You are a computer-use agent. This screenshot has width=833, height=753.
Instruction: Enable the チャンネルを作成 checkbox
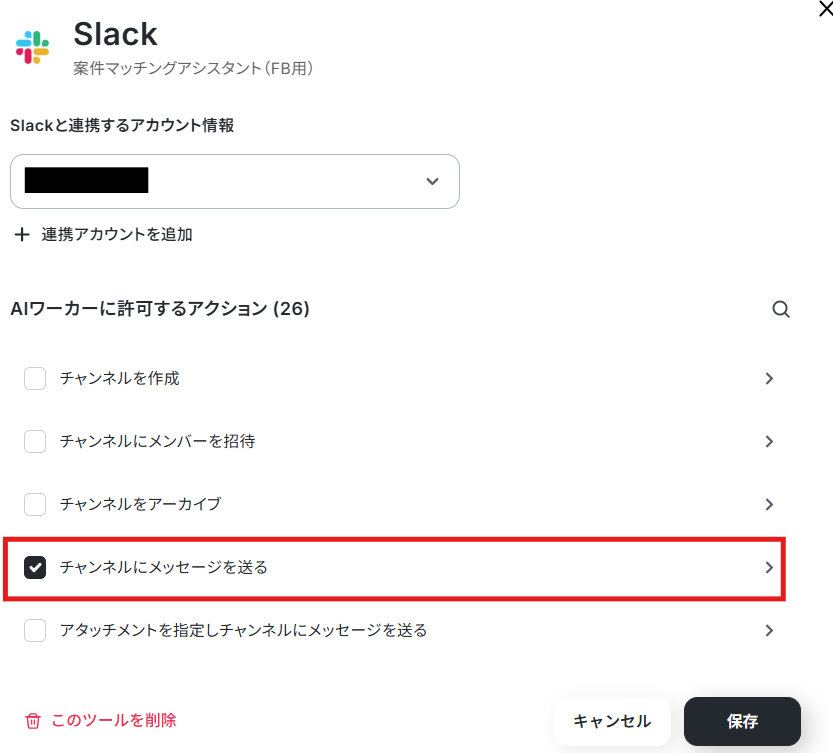pos(35,379)
